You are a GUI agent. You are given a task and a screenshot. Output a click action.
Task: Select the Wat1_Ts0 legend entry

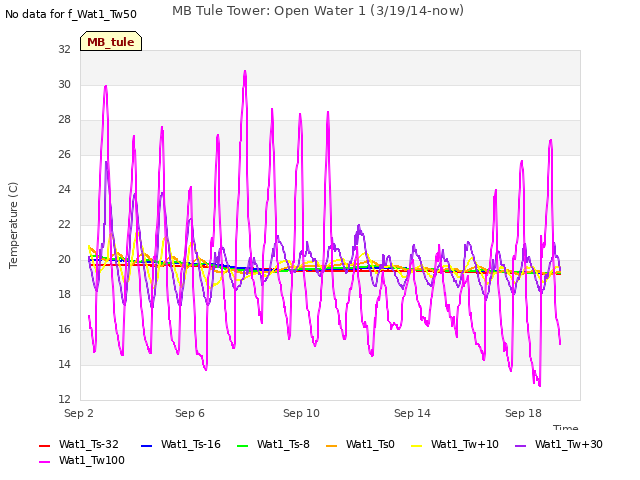360,444
